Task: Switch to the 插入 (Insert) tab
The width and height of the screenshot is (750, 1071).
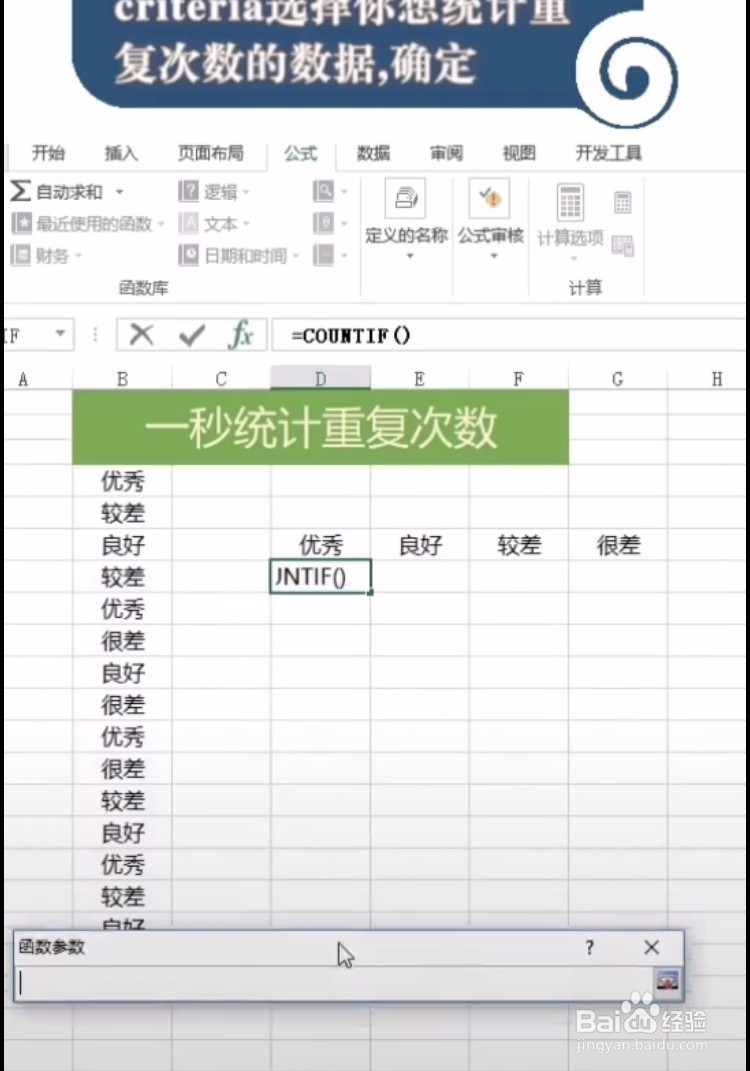Action: (x=121, y=153)
